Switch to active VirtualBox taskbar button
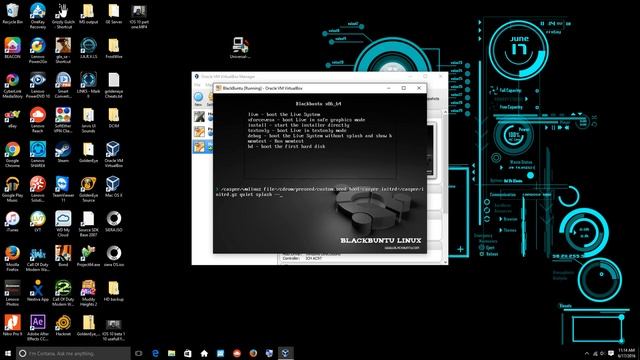This screenshot has width=640, height=360. coord(285,353)
